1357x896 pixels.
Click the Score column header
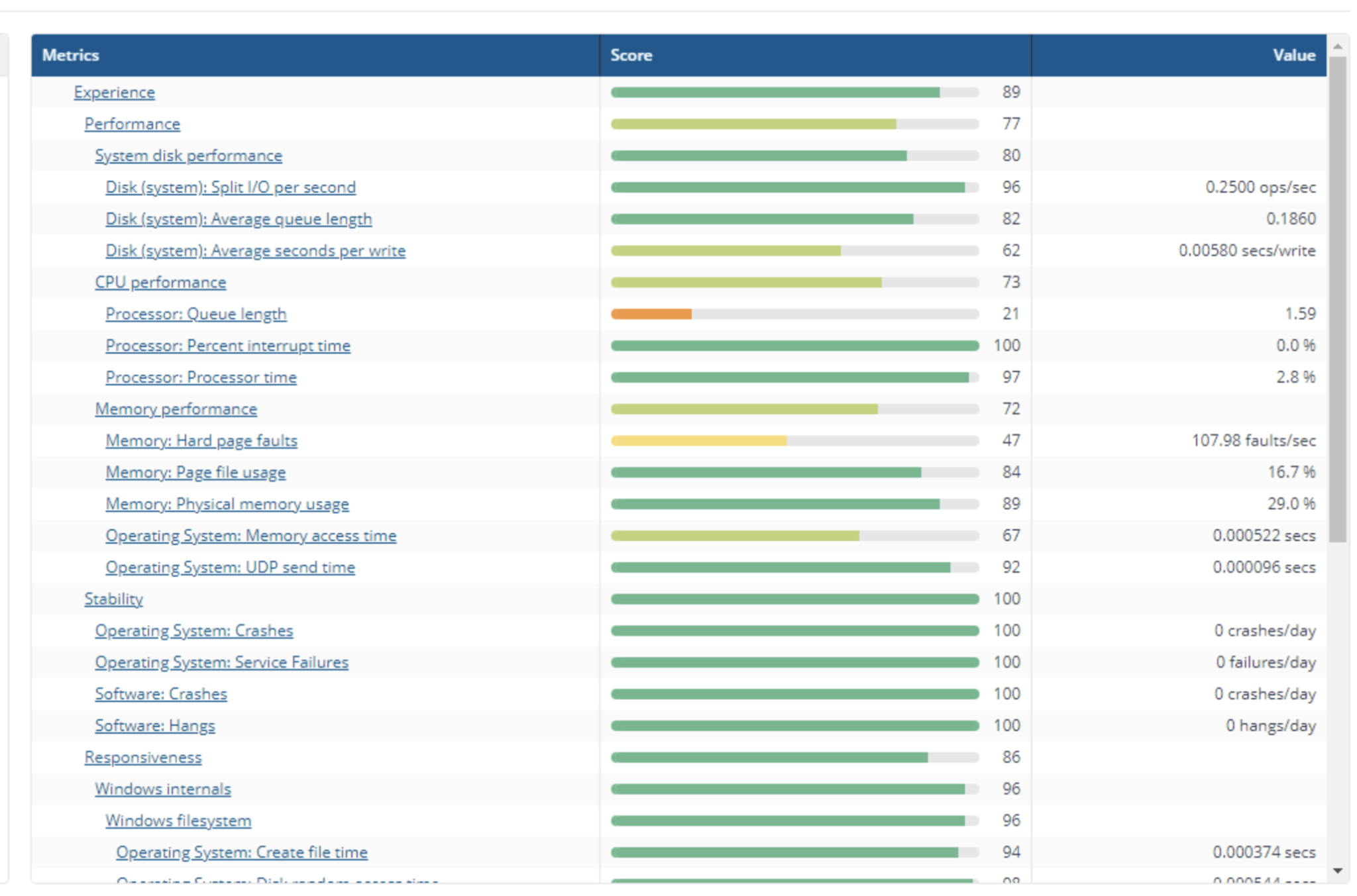coord(631,56)
